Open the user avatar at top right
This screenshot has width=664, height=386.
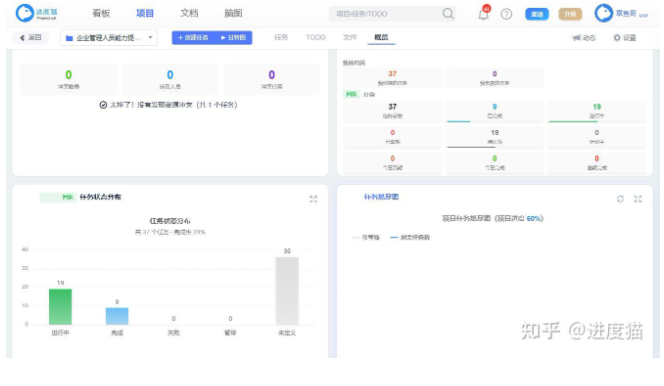click(x=603, y=13)
